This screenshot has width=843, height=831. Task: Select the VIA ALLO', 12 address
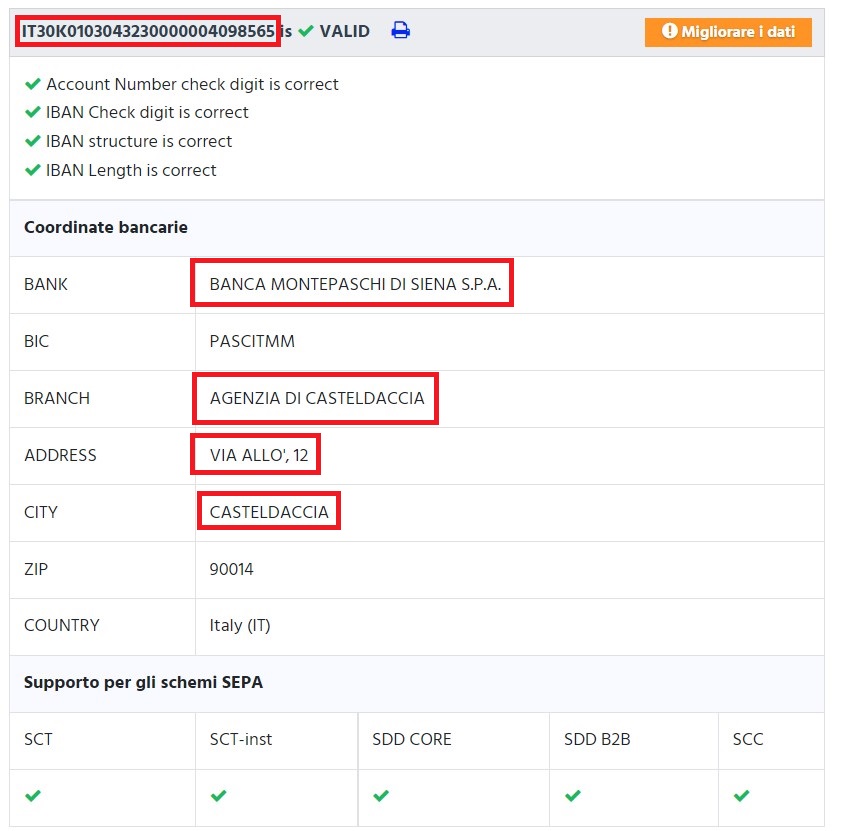259,455
